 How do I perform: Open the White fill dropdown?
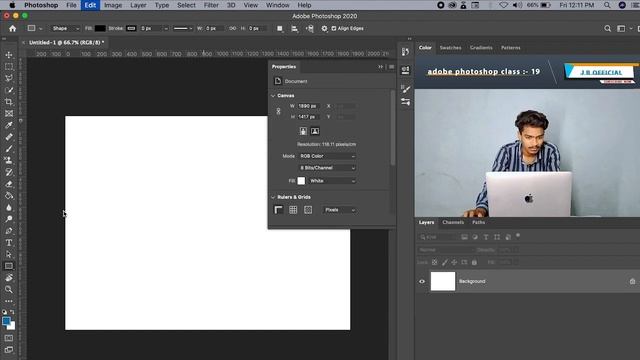pyautogui.click(x=332, y=181)
